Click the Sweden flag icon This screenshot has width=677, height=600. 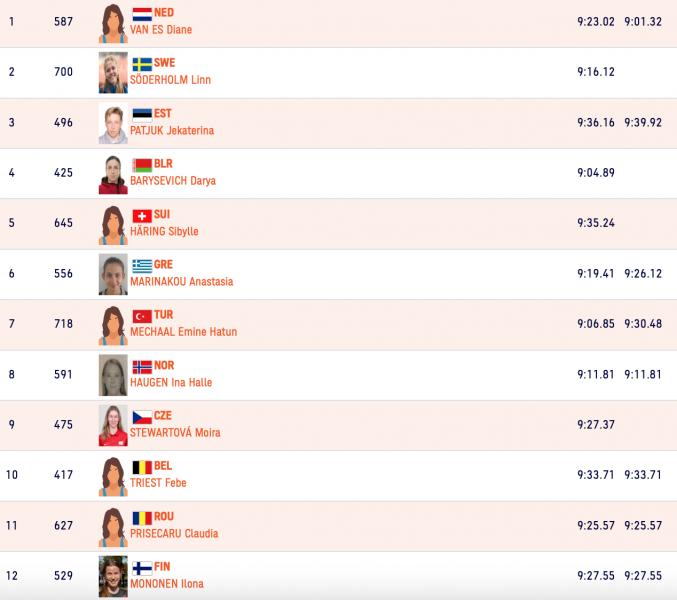(x=142, y=63)
